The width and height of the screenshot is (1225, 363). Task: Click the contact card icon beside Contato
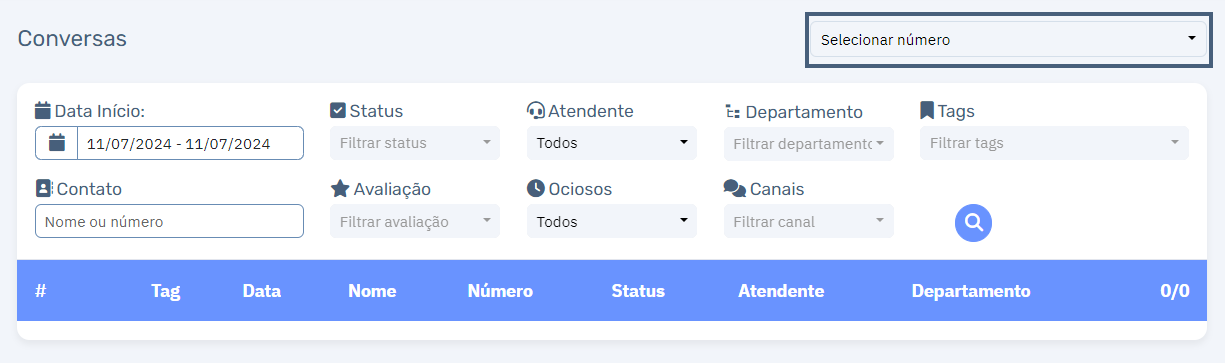point(44,189)
